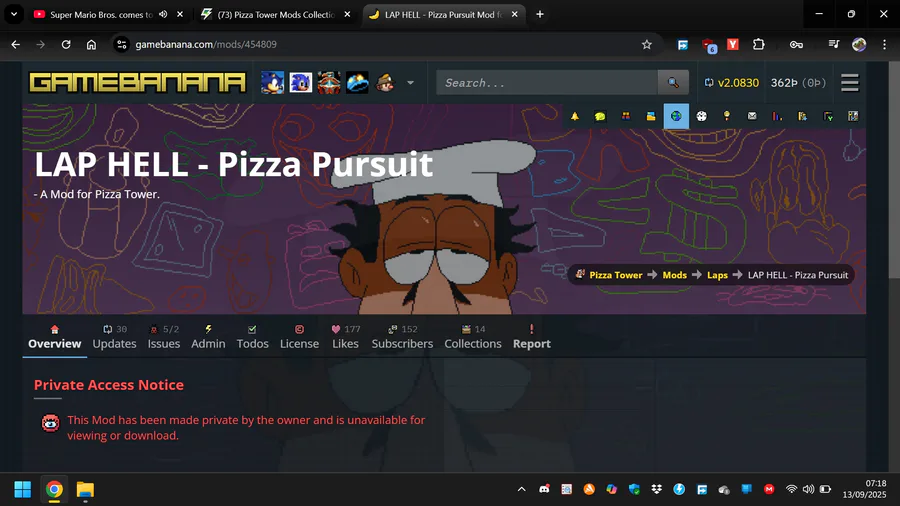Click the site information icon in address bar
900x506 pixels.
pyautogui.click(x=121, y=44)
